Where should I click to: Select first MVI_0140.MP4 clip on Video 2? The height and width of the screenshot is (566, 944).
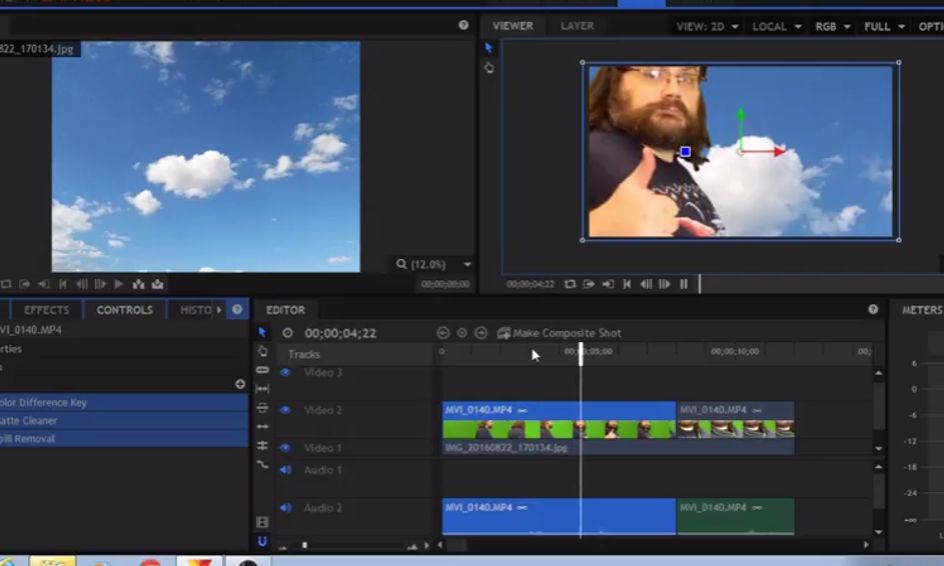point(559,420)
